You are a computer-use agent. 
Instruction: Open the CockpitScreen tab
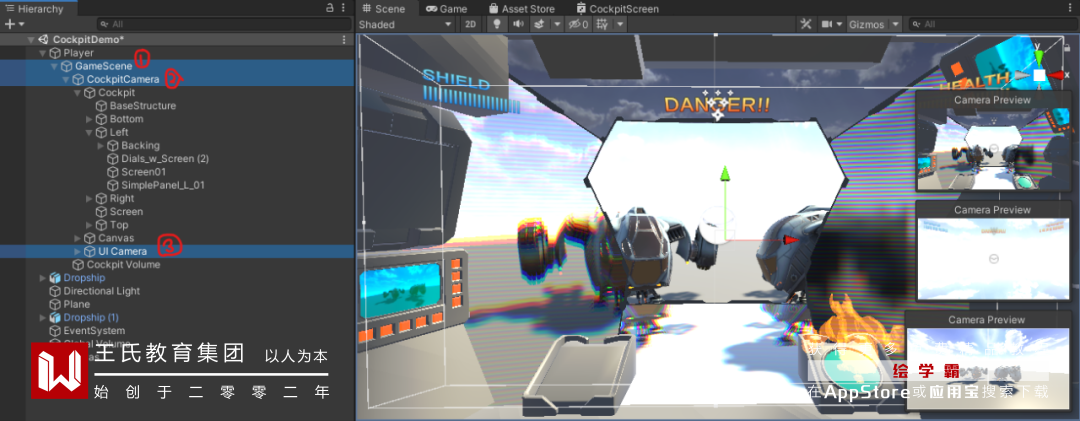point(616,9)
